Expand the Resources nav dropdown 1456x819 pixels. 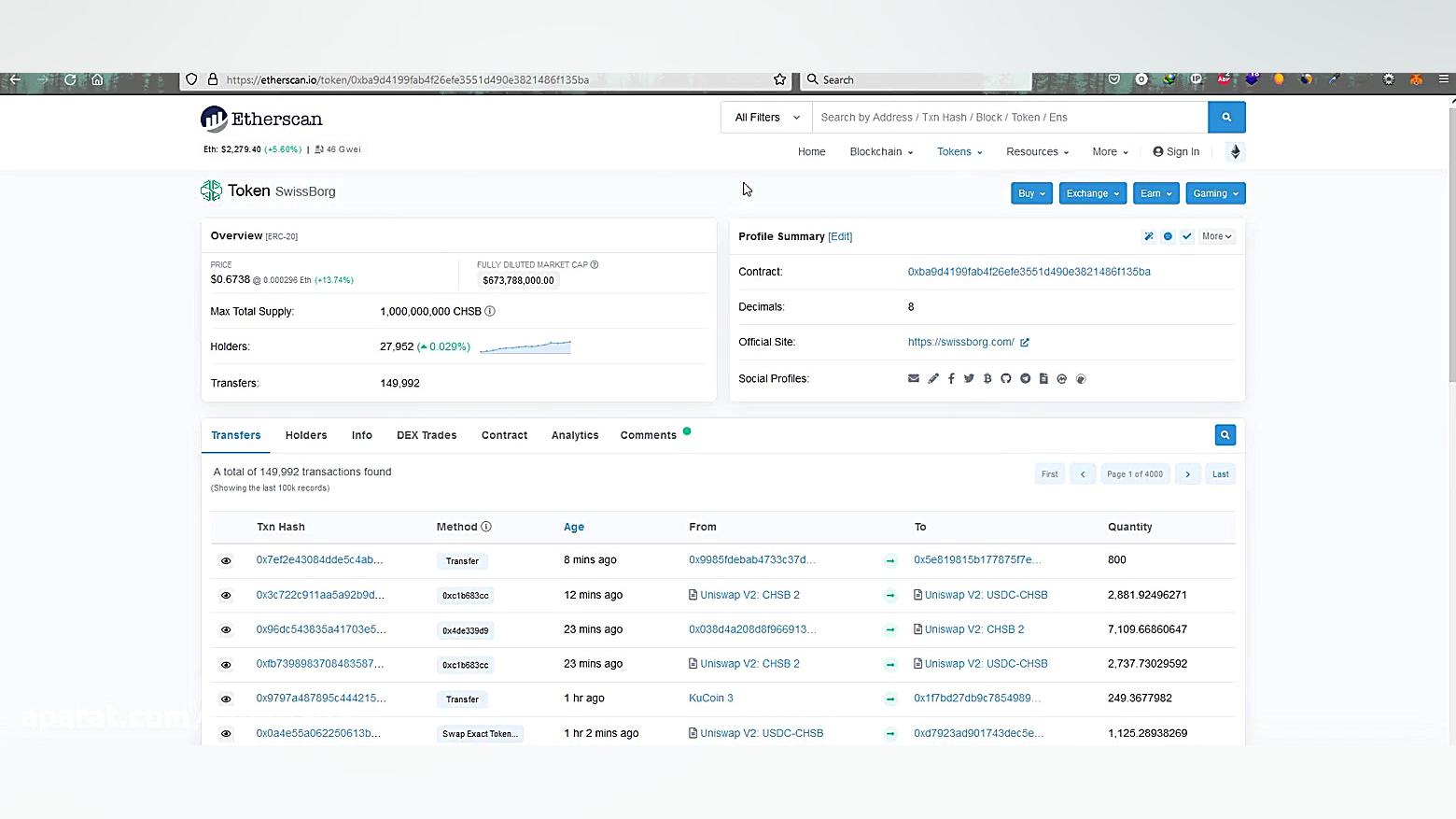click(1038, 151)
